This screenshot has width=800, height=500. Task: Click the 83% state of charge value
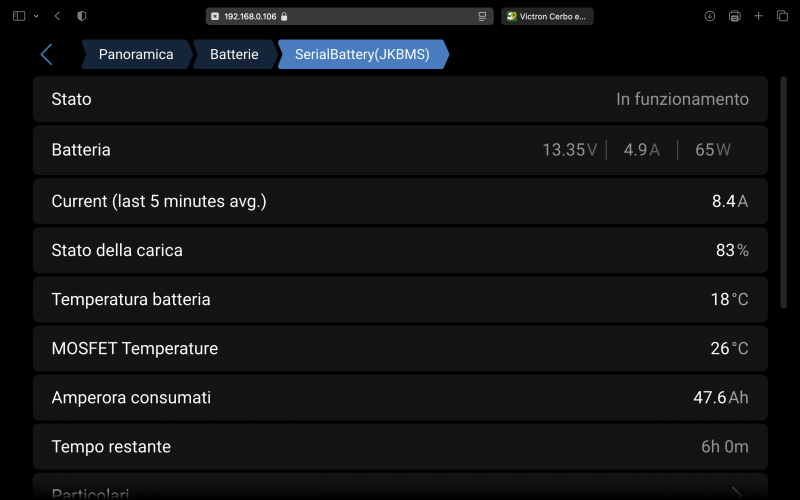coord(732,251)
